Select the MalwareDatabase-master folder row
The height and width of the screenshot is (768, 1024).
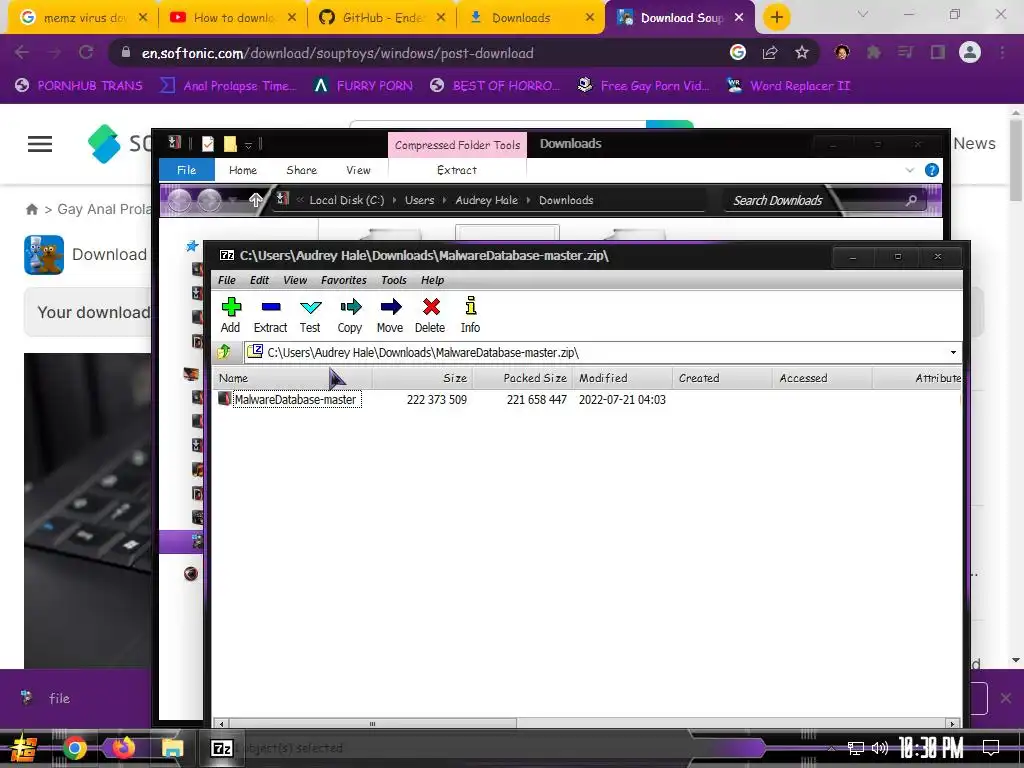588,399
